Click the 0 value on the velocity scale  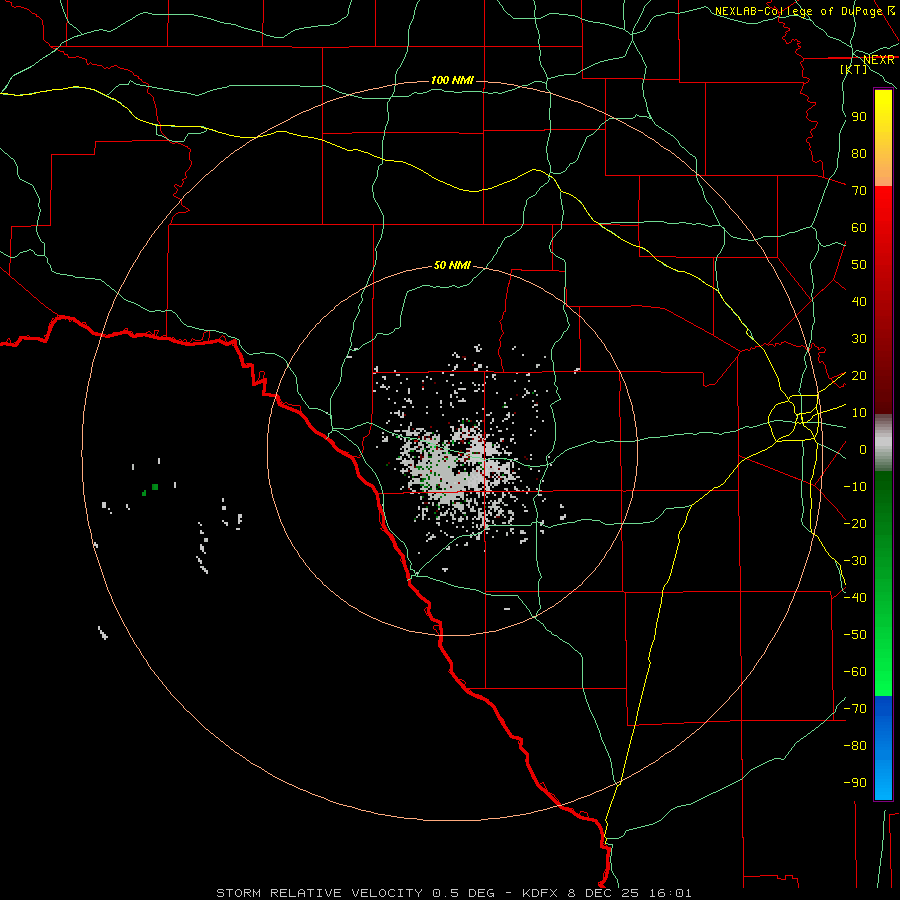coord(862,450)
